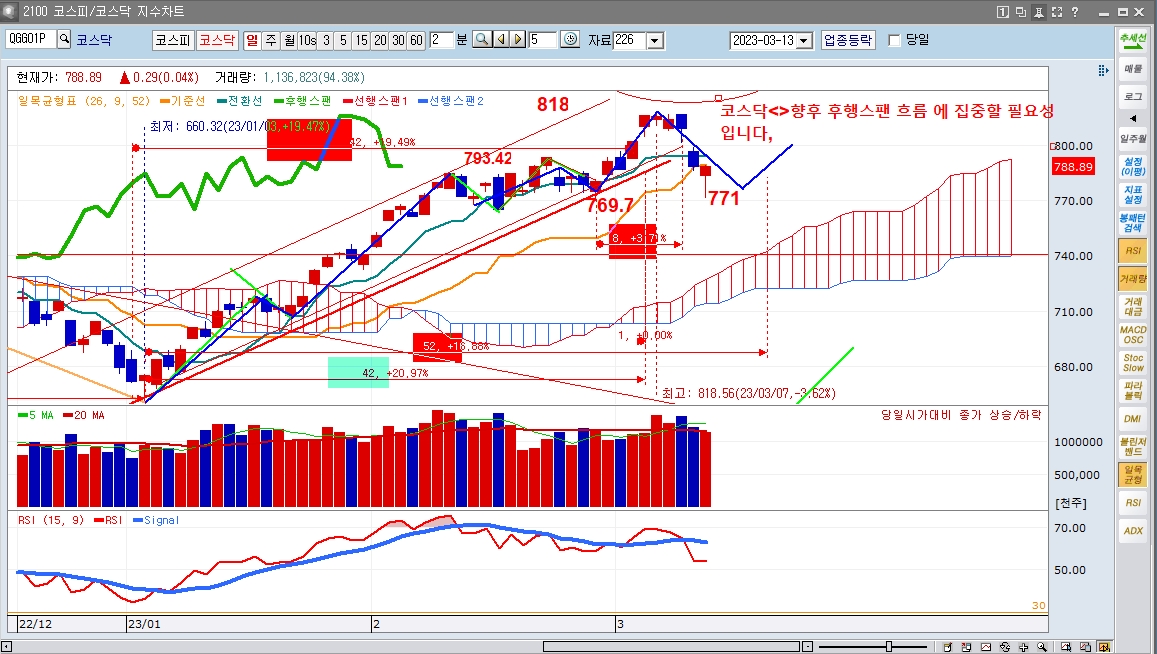Click the ADX indicator button
Image resolution: width=1157 pixels, height=654 pixels.
point(1133,531)
